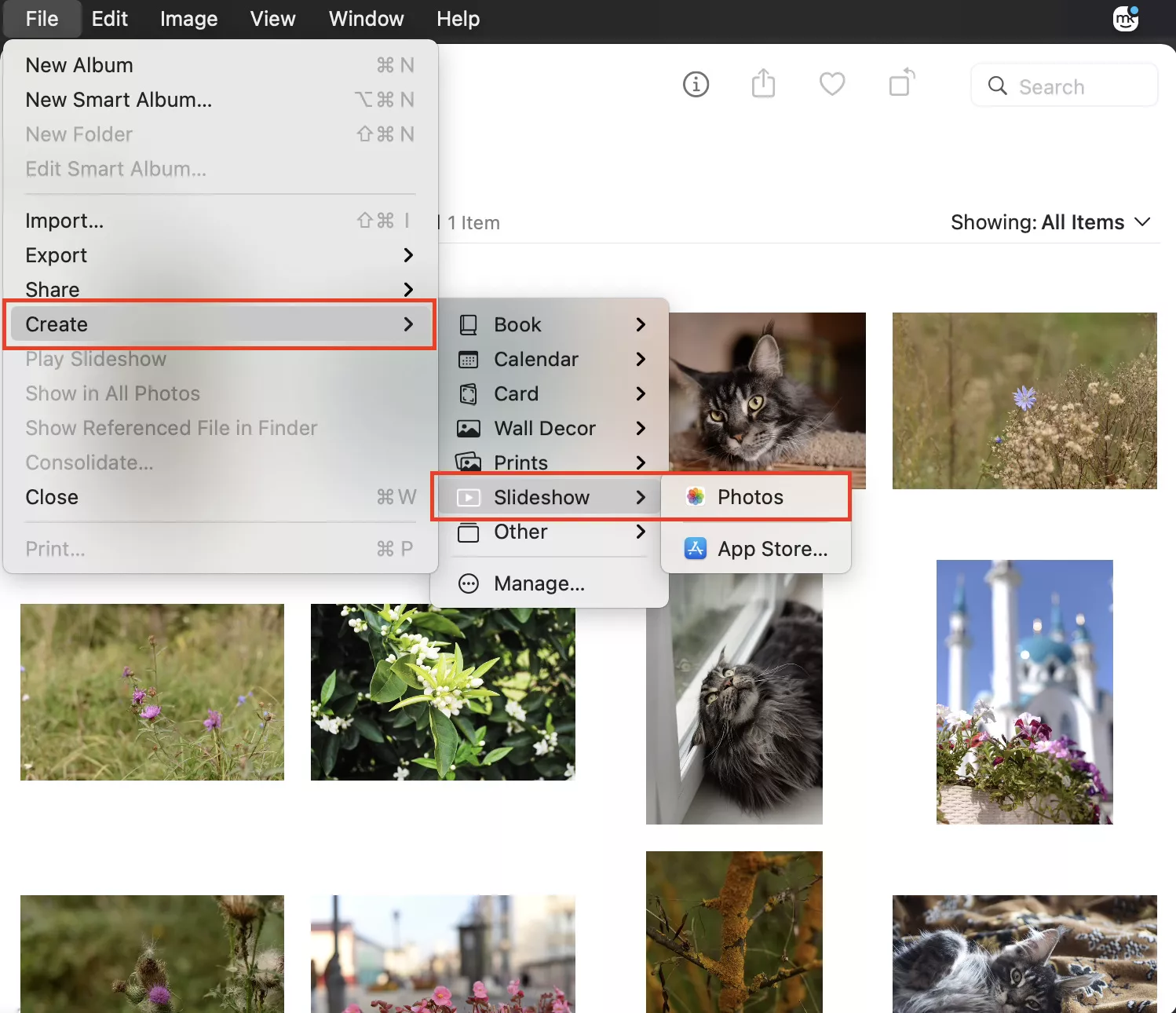Open the Photos slideshow option icon
Image resolution: width=1176 pixels, height=1013 pixels.
(694, 496)
